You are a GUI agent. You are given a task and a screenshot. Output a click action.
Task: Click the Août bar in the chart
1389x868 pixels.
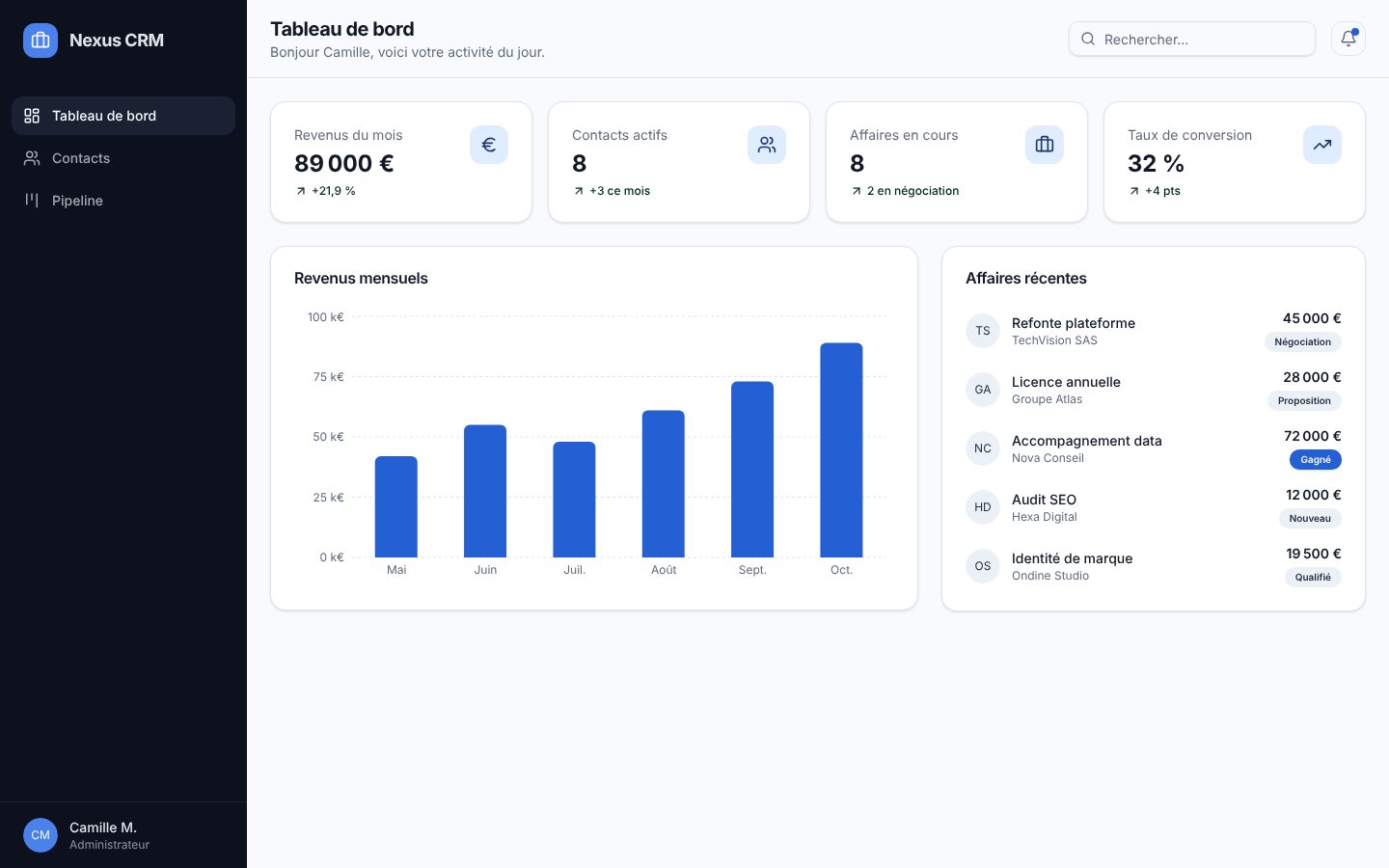[664, 484]
